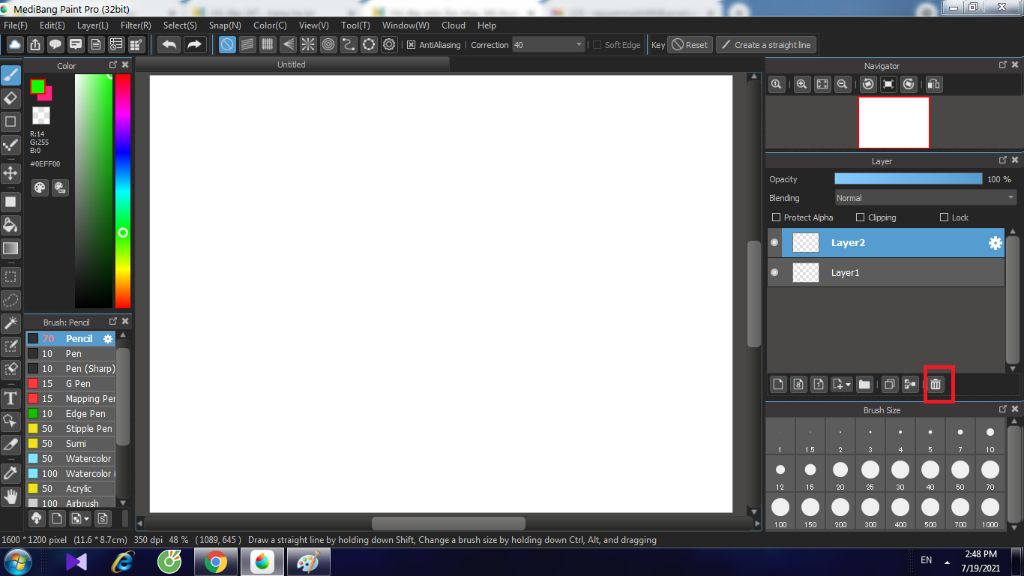Select the Gradient tool

(10, 249)
